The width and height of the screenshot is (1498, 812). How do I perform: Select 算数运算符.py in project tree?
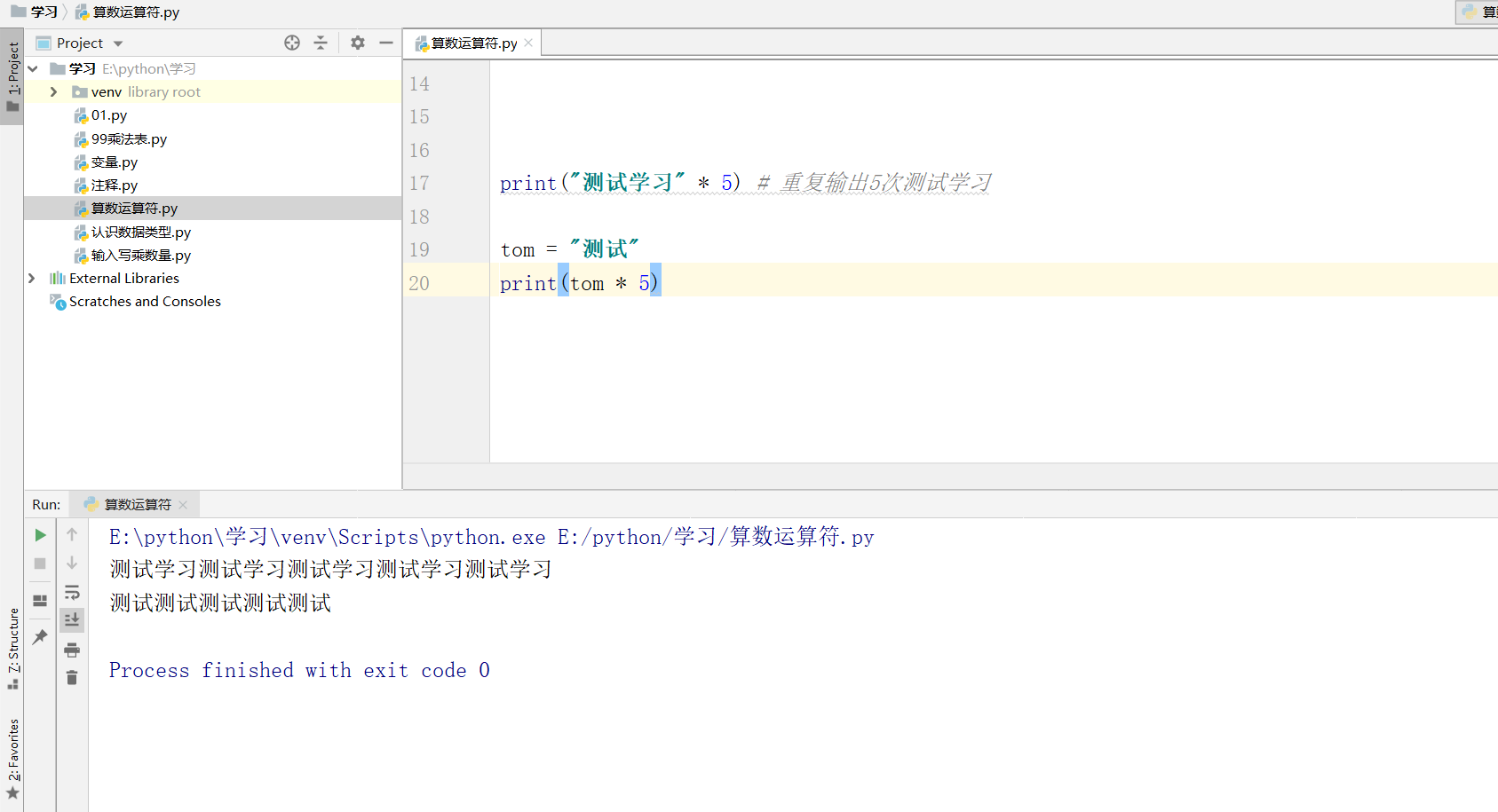click(134, 209)
